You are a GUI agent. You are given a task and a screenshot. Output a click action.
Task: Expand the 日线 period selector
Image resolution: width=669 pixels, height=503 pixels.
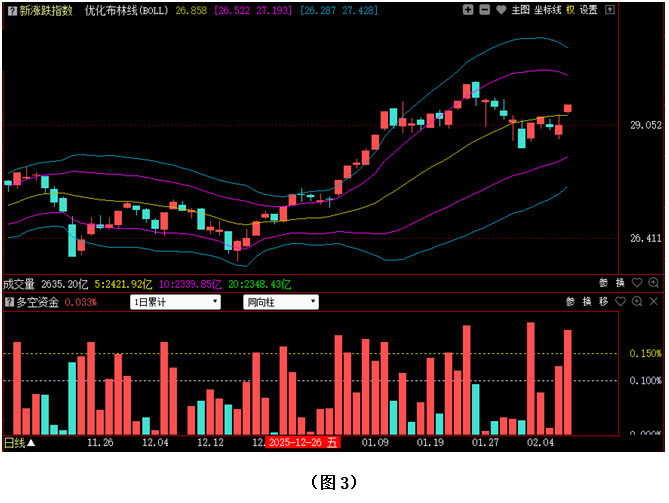pyautogui.click(x=19, y=442)
